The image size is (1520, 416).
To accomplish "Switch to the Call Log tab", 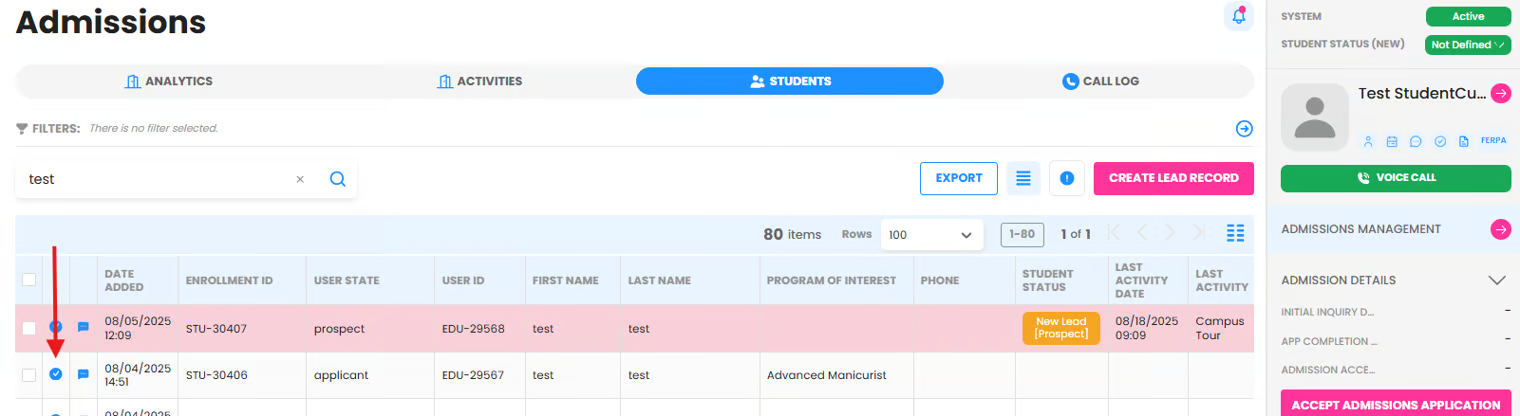I will click(x=1100, y=81).
